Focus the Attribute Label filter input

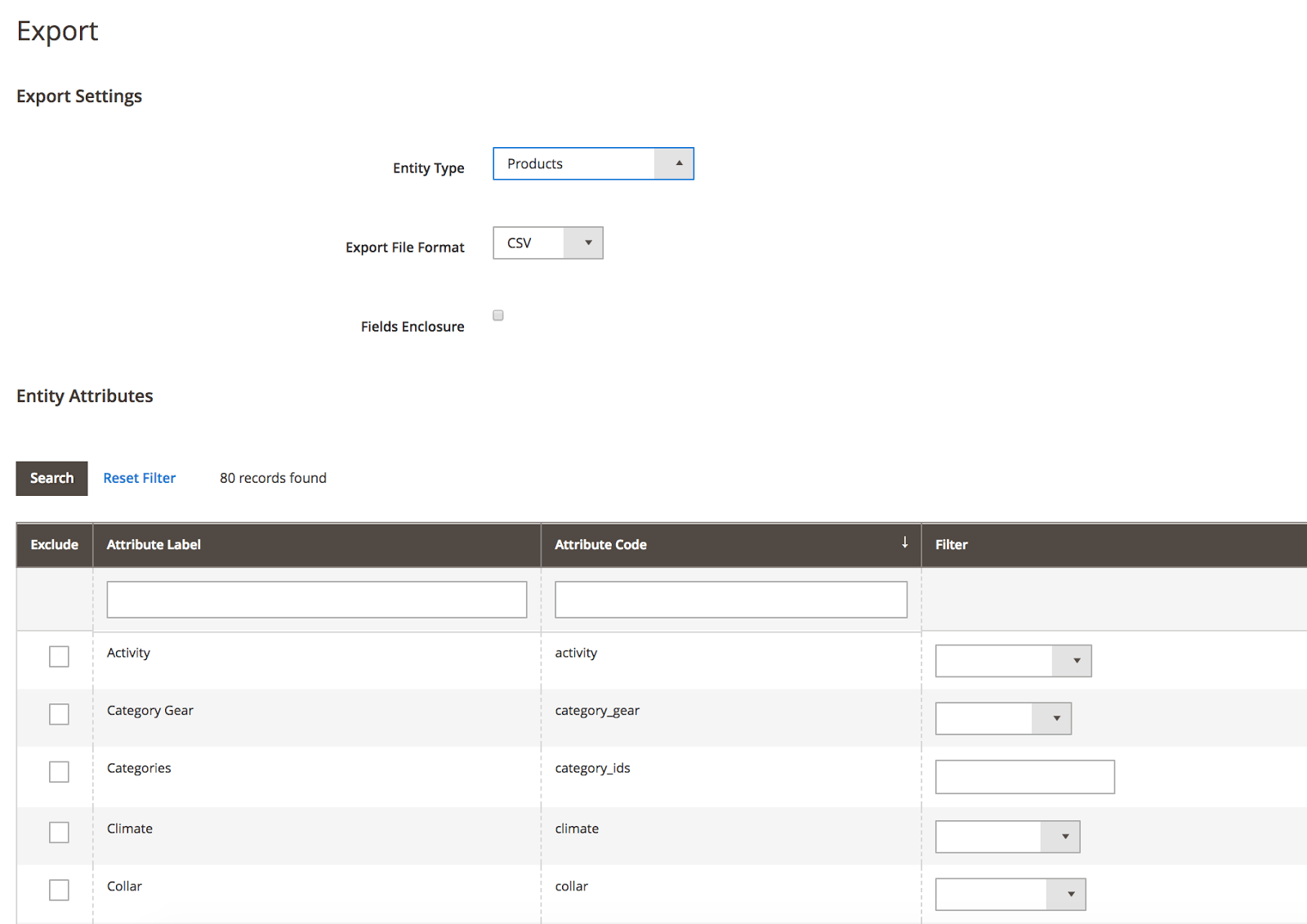[317, 600]
